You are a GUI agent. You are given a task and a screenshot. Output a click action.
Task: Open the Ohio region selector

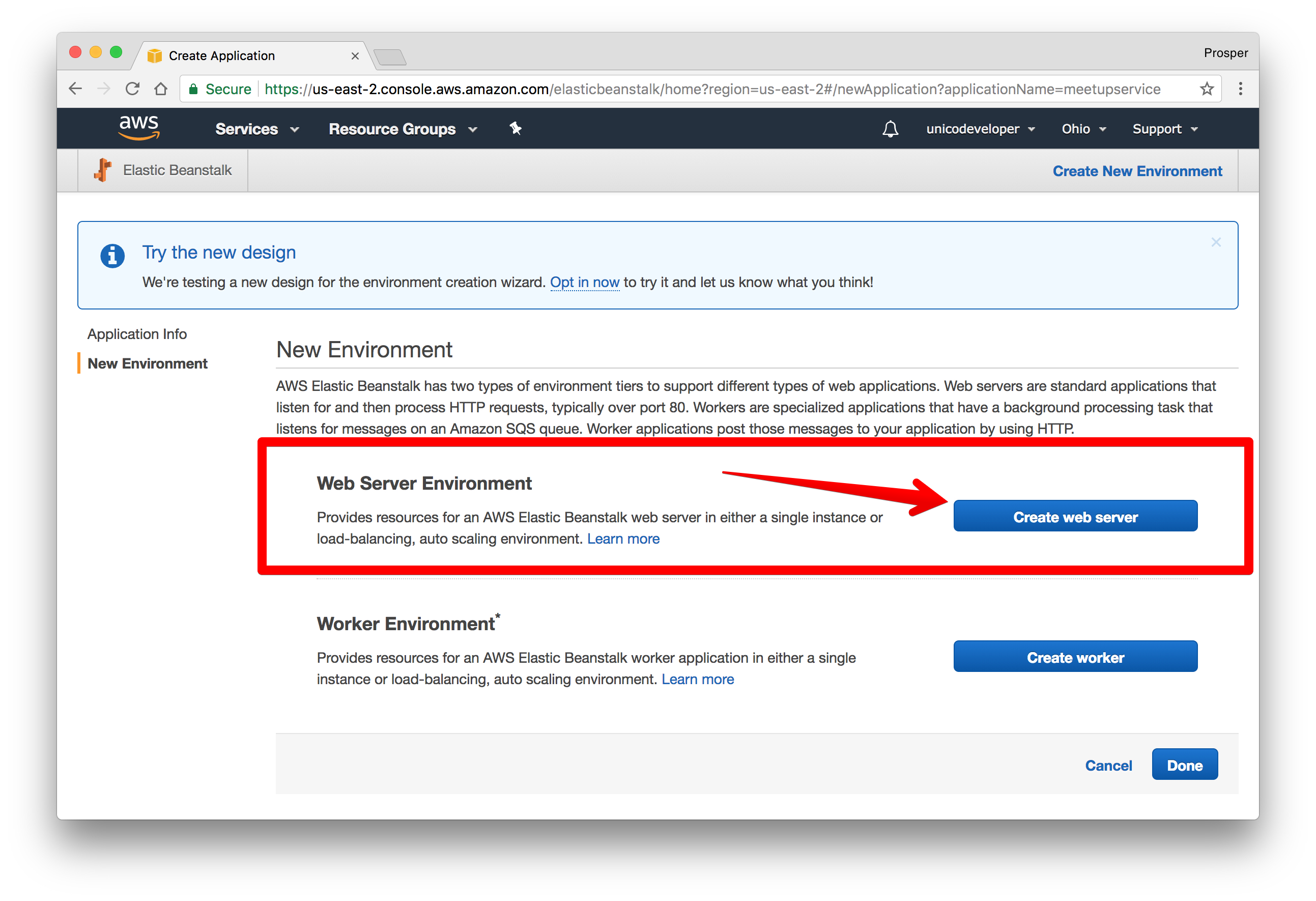point(1083,129)
